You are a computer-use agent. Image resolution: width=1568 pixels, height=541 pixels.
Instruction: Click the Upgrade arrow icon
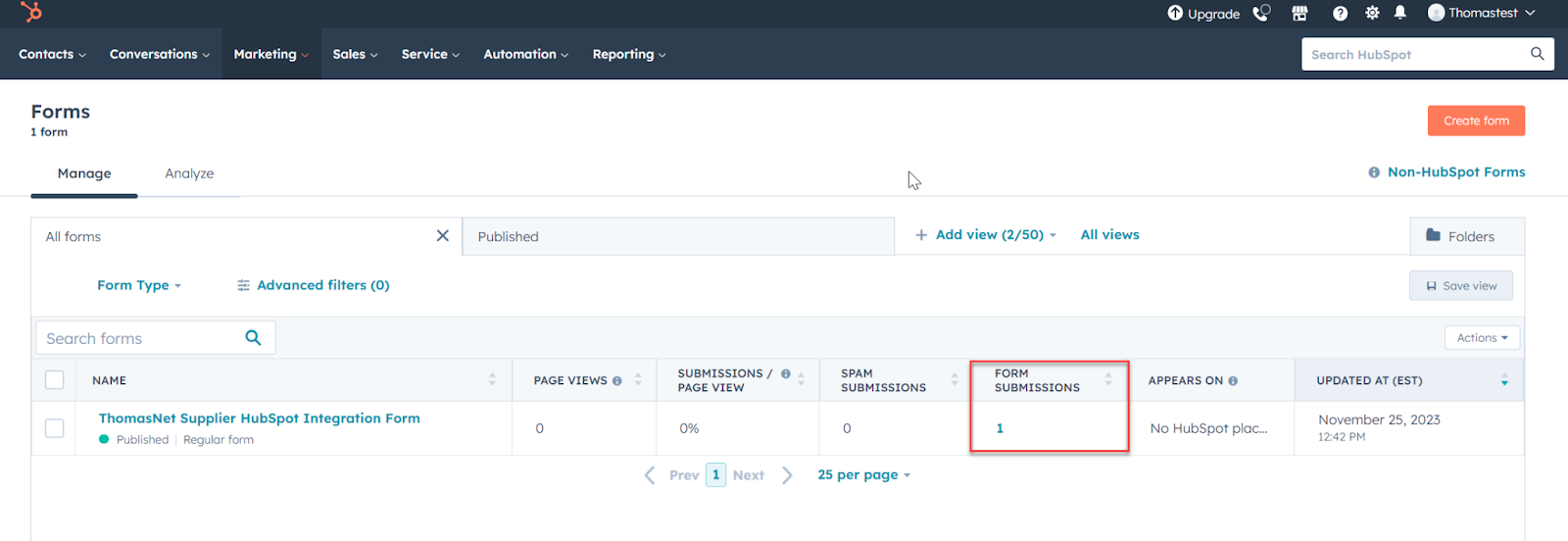pyautogui.click(x=1175, y=13)
